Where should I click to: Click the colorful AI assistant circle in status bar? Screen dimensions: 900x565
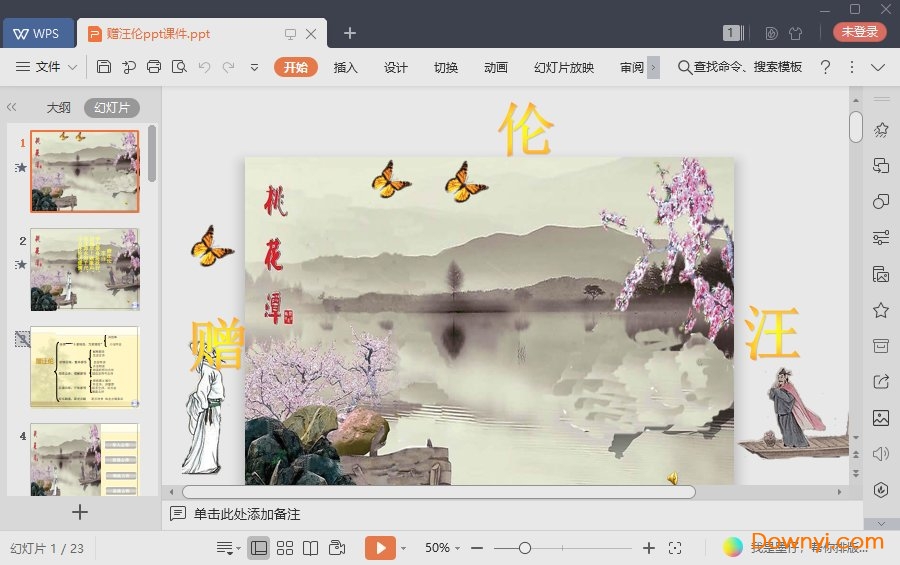[732, 547]
